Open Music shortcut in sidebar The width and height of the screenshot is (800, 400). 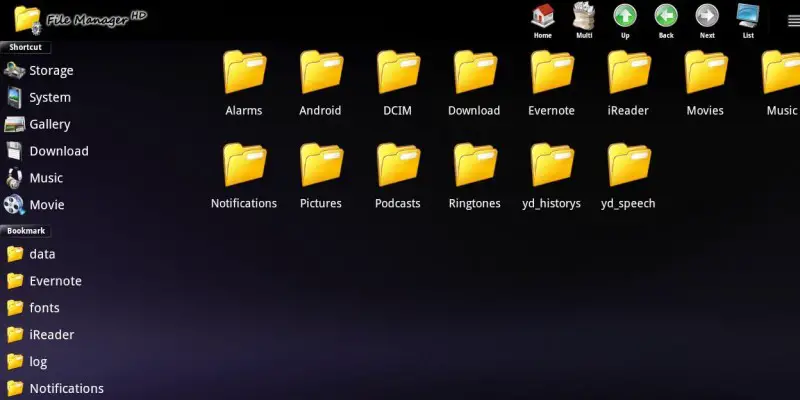click(x=34, y=178)
